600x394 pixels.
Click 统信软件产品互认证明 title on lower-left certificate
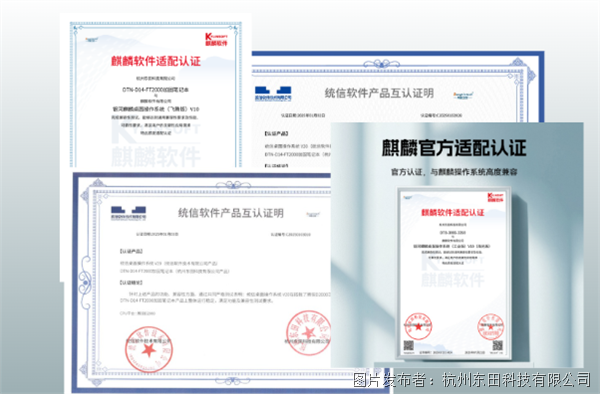click(x=231, y=213)
